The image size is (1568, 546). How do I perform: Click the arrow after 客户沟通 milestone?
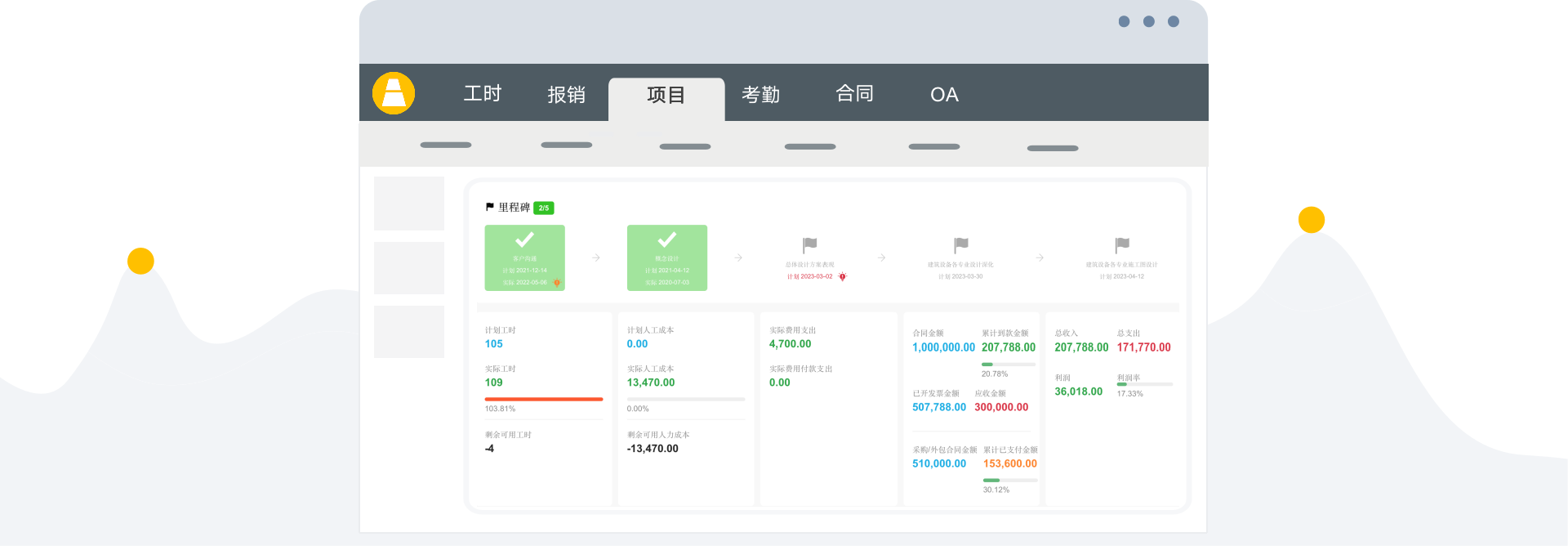596,257
